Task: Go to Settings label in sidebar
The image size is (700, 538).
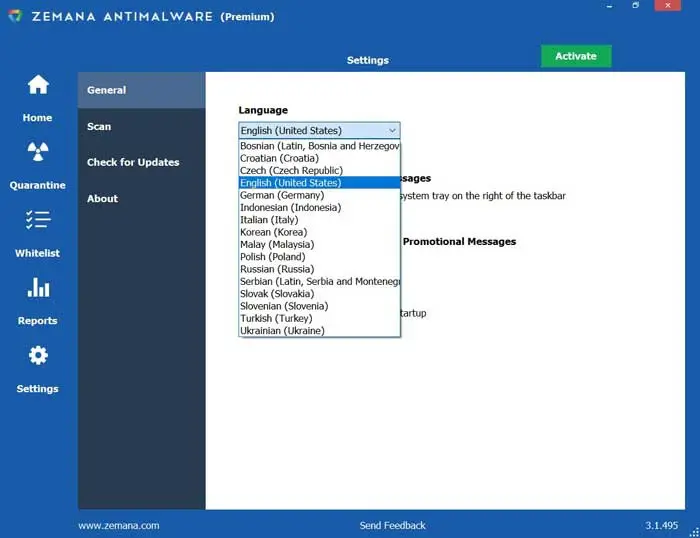Action: coord(38,389)
